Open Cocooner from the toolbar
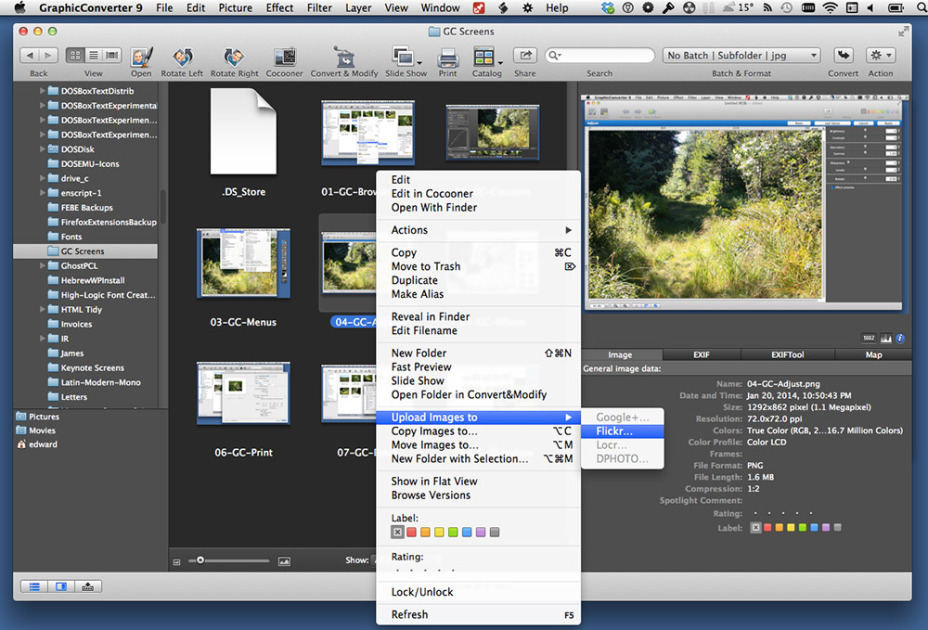 pyautogui.click(x=285, y=56)
